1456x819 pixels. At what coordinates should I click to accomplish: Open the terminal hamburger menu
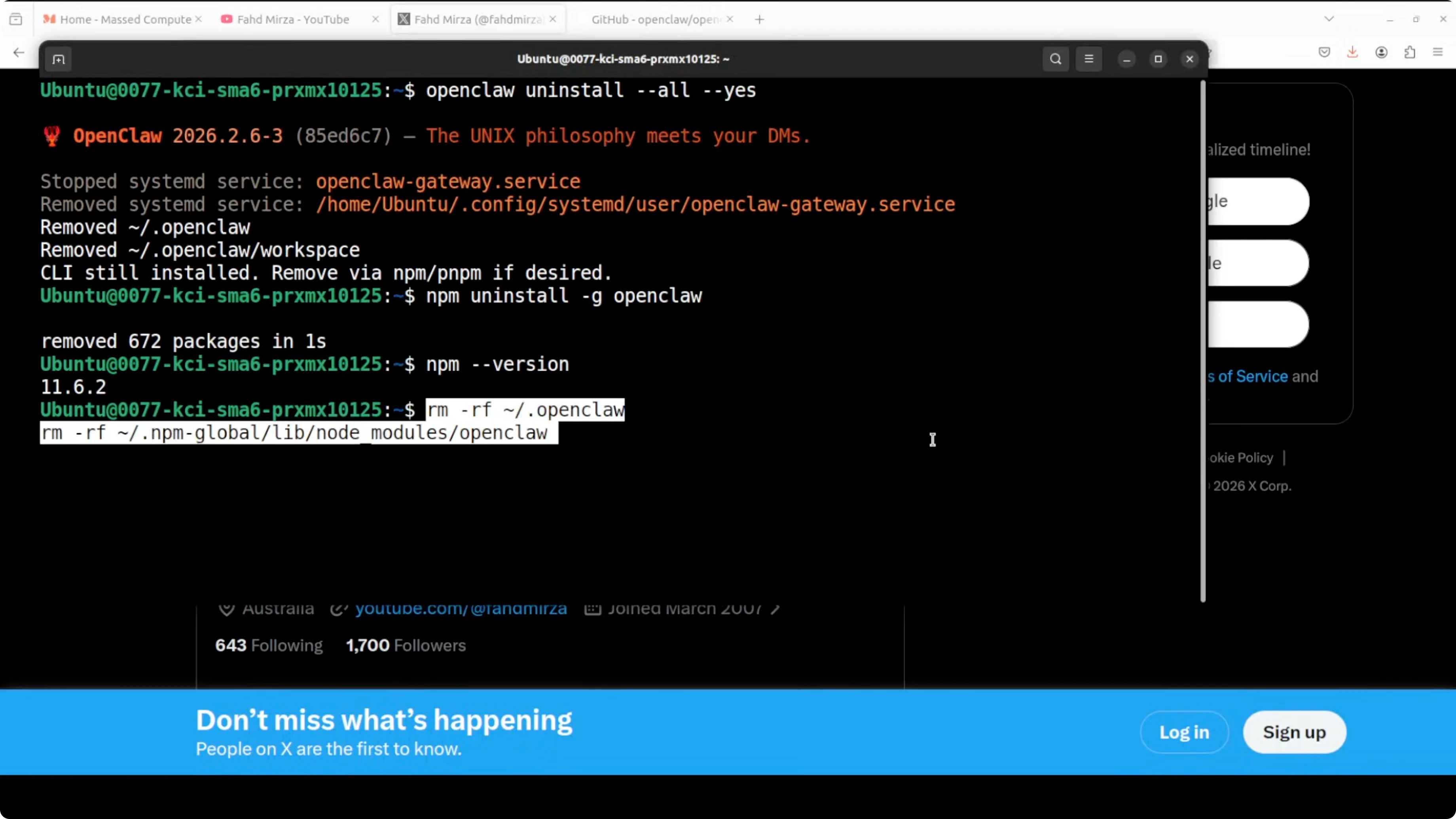coord(1088,59)
